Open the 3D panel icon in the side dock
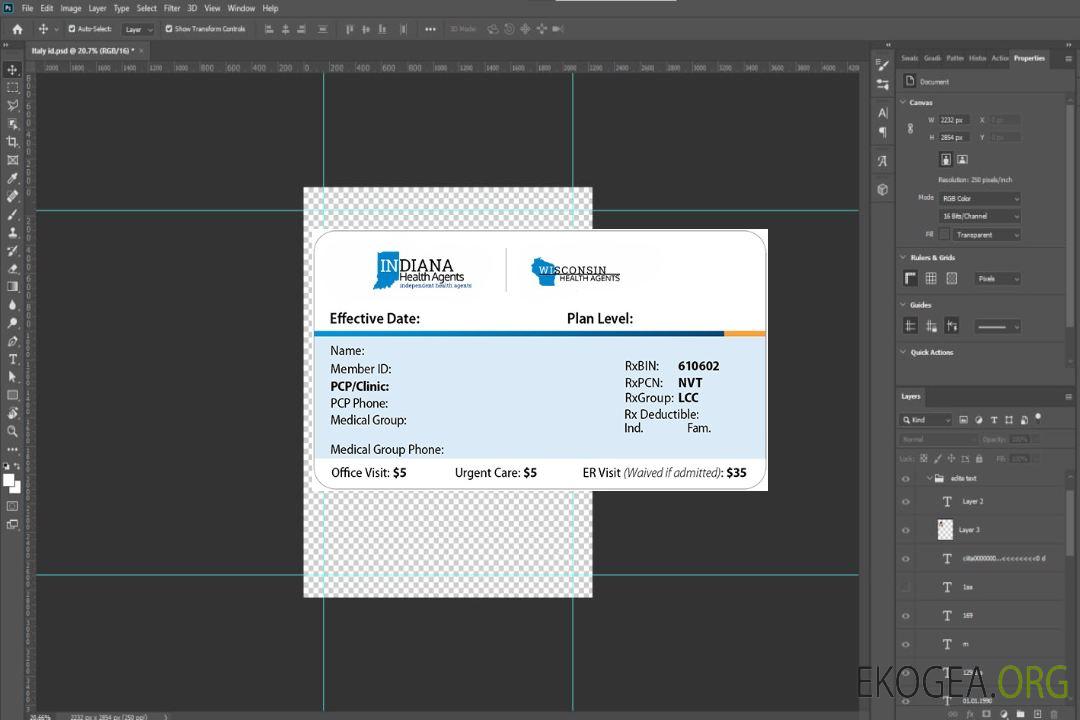Image resolution: width=1080 pixels, height=720 pixels. click(x=882, y=189)
